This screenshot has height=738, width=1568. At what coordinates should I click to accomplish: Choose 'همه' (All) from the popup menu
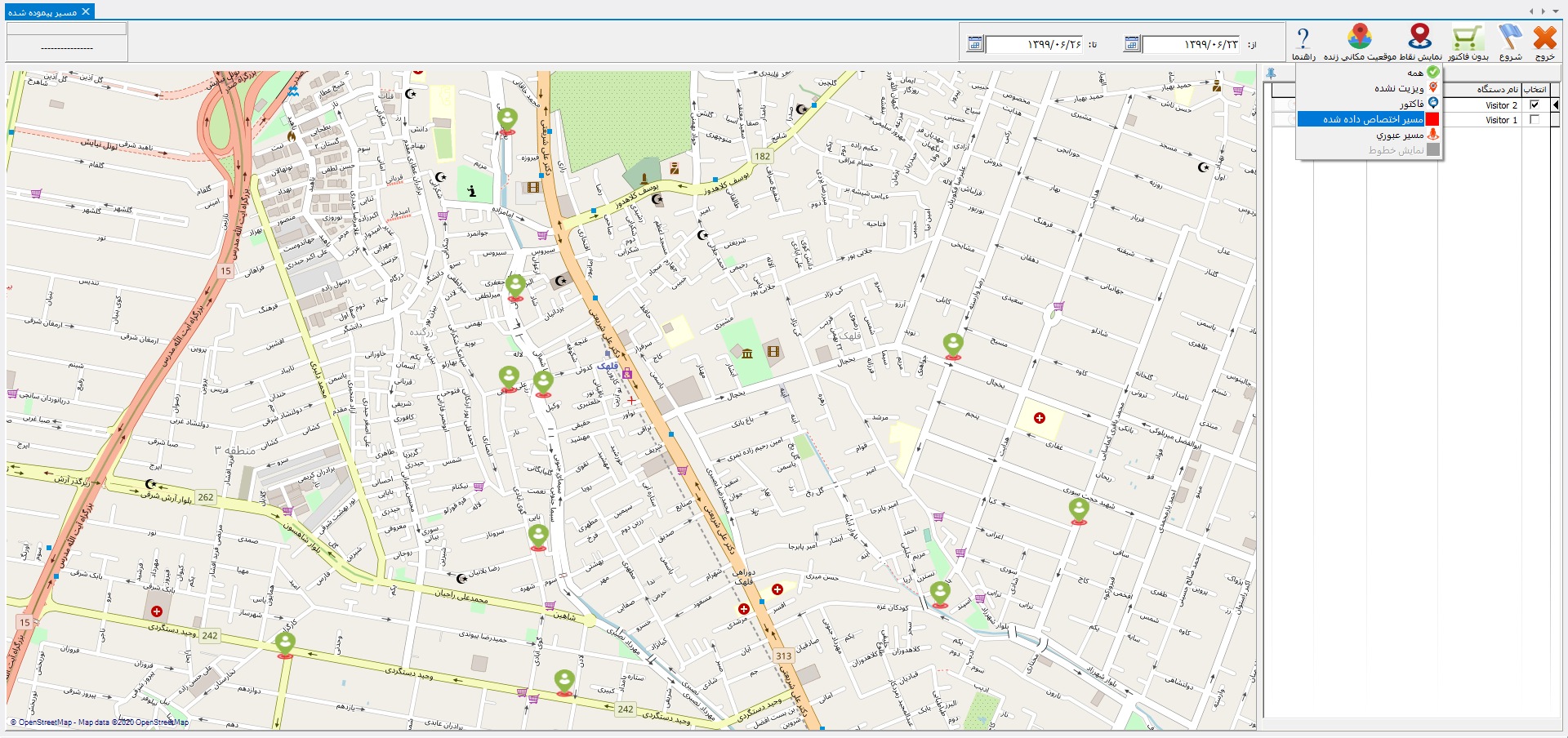click(1414, 73)
